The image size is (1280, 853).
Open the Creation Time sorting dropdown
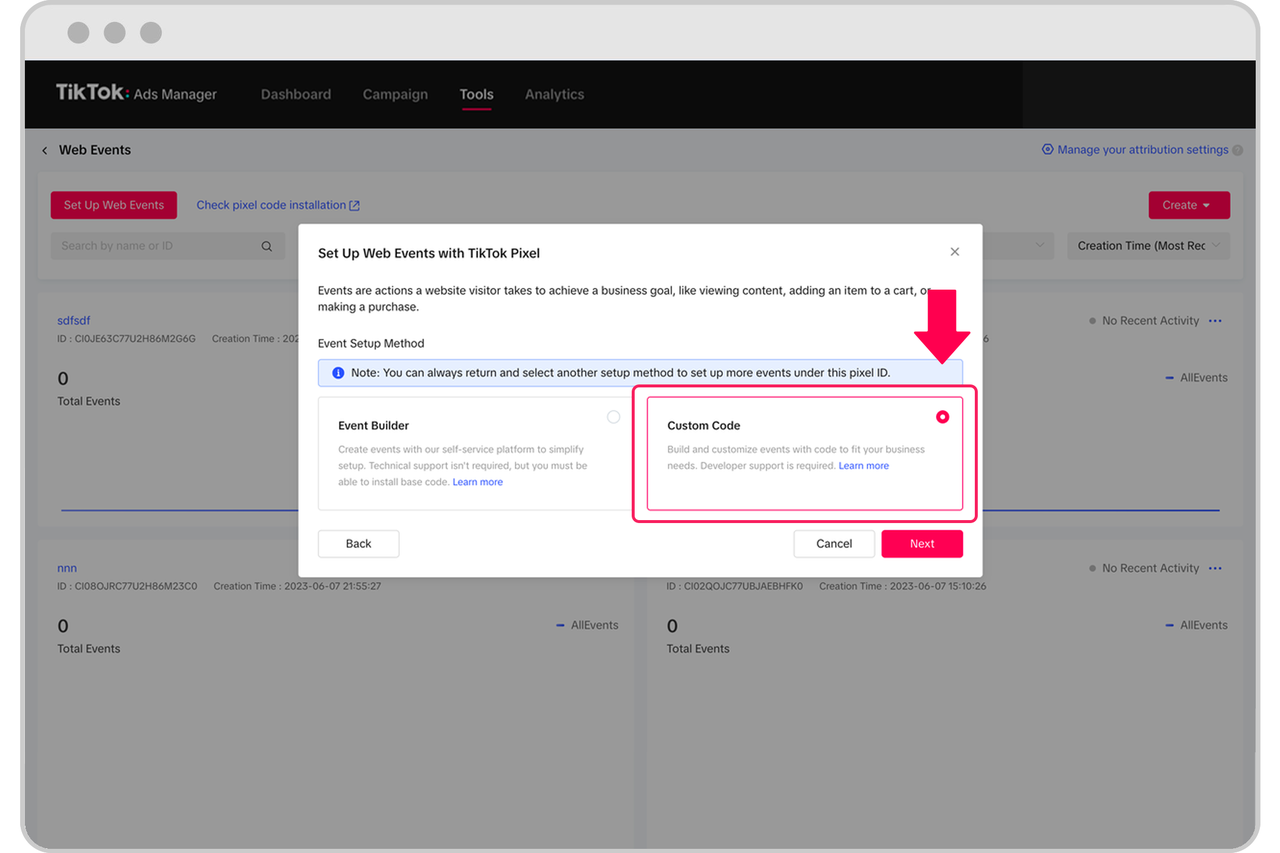[1147, 245]
